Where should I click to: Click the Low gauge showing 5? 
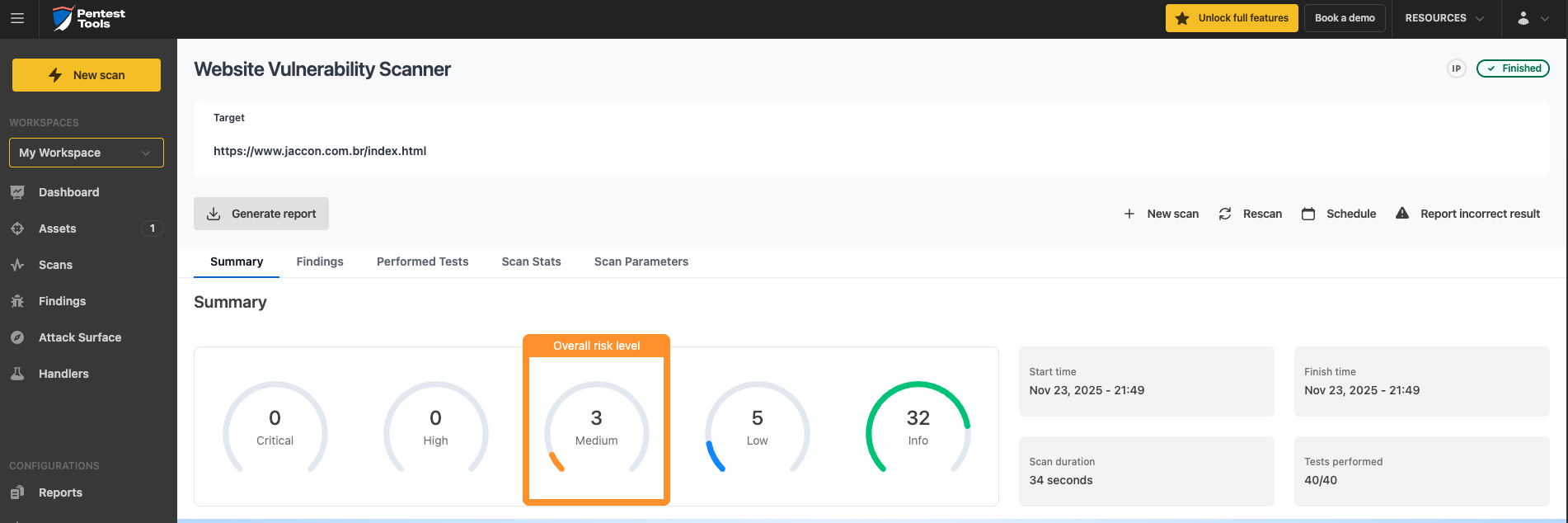point(758,426)
